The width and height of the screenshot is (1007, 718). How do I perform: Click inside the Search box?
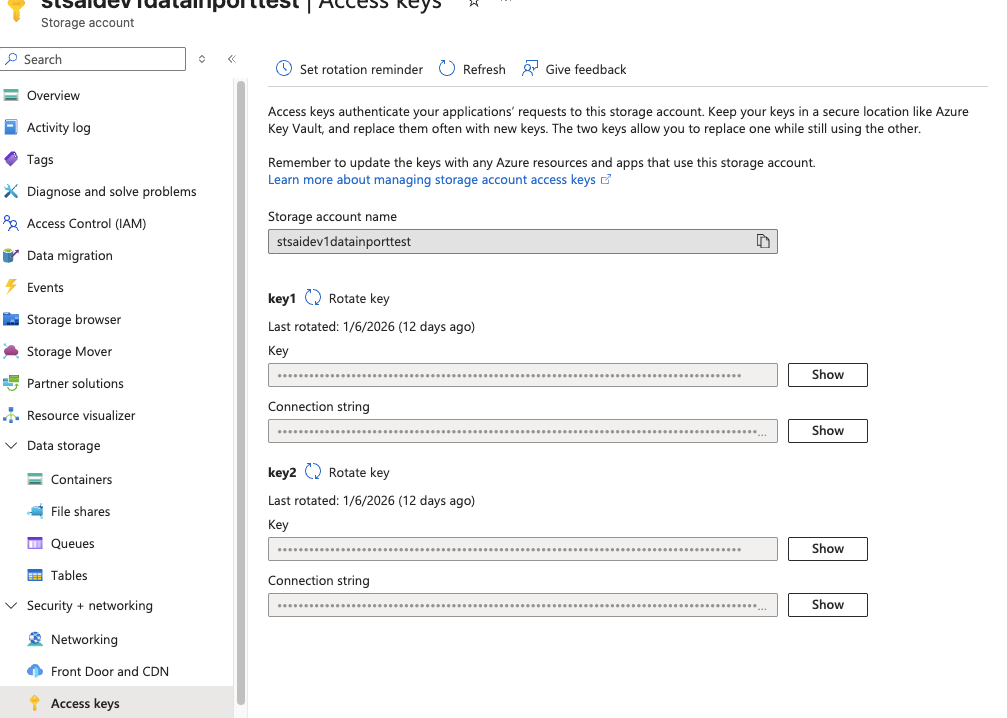(93, 59)
